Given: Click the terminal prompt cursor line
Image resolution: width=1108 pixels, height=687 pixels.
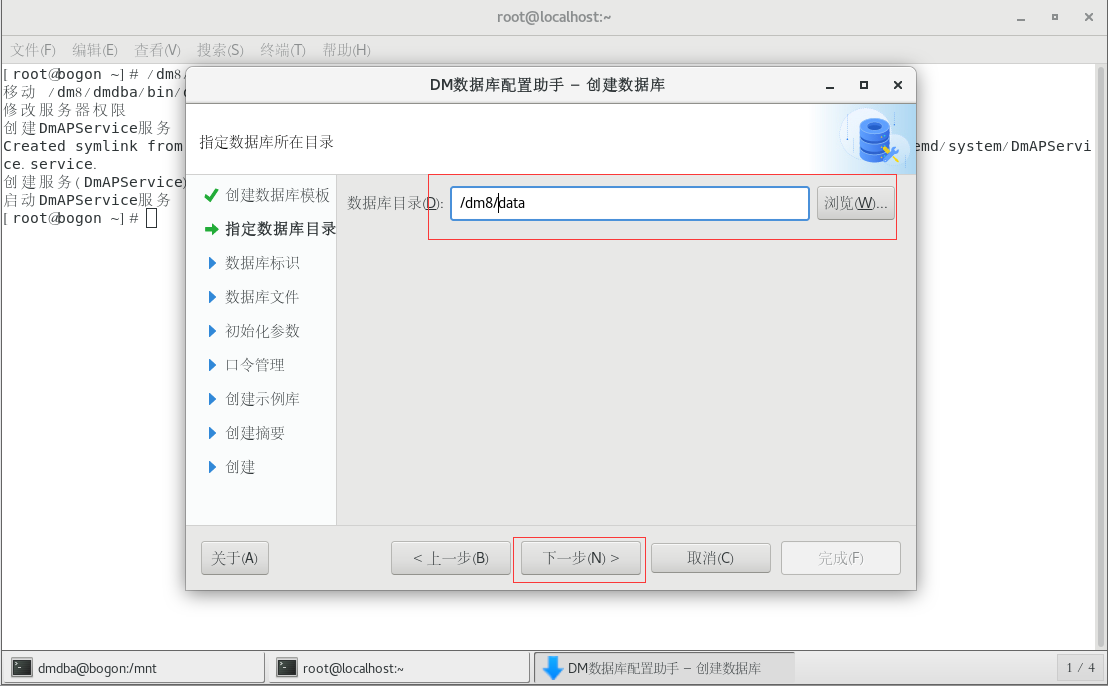Looking at the screenshot, I should (x=80, y=218).
